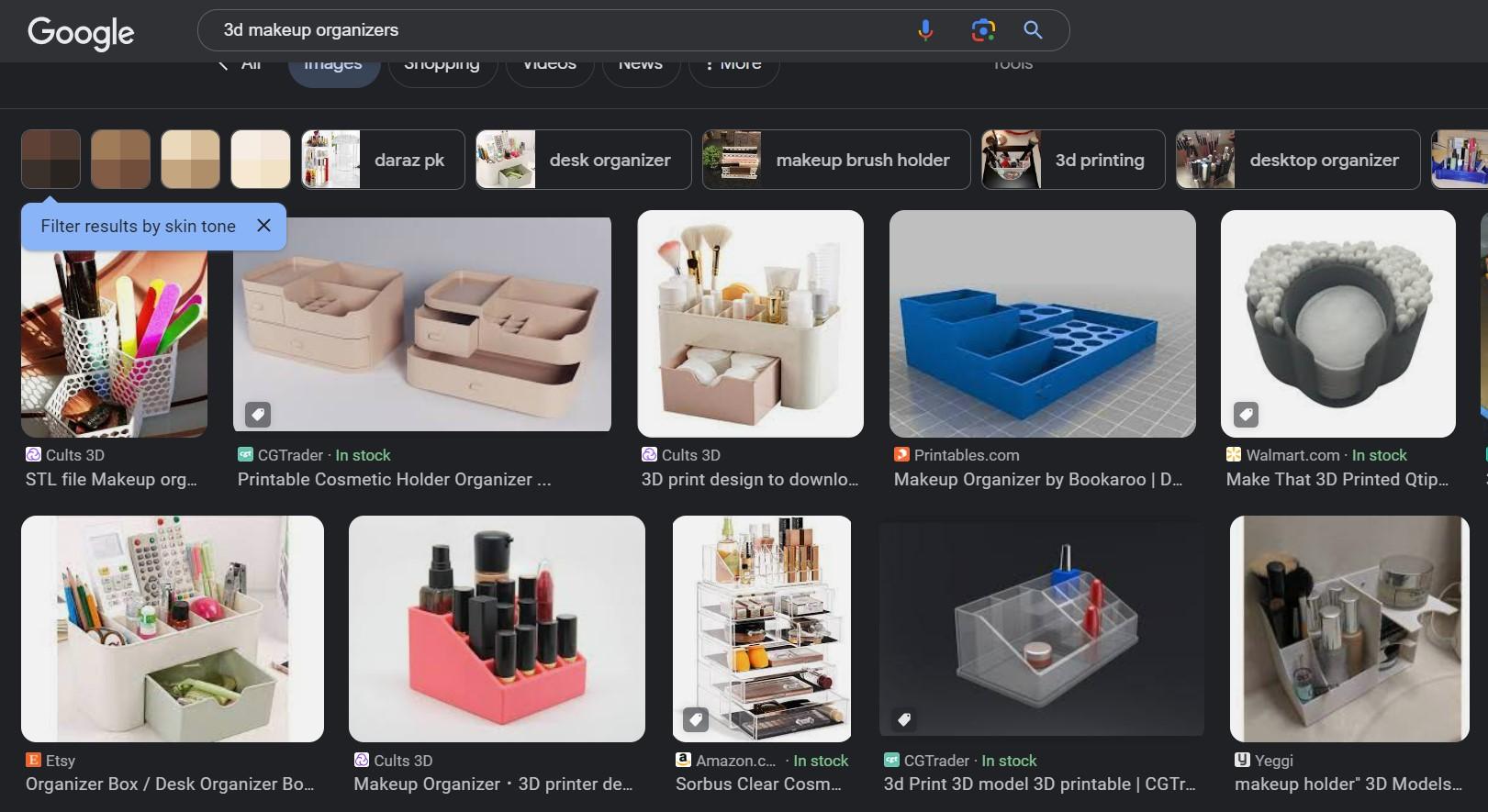Refine search with the desk organizer chip
The width and height of the screenshot is (1488, 812).
click(x=584, y=160)
